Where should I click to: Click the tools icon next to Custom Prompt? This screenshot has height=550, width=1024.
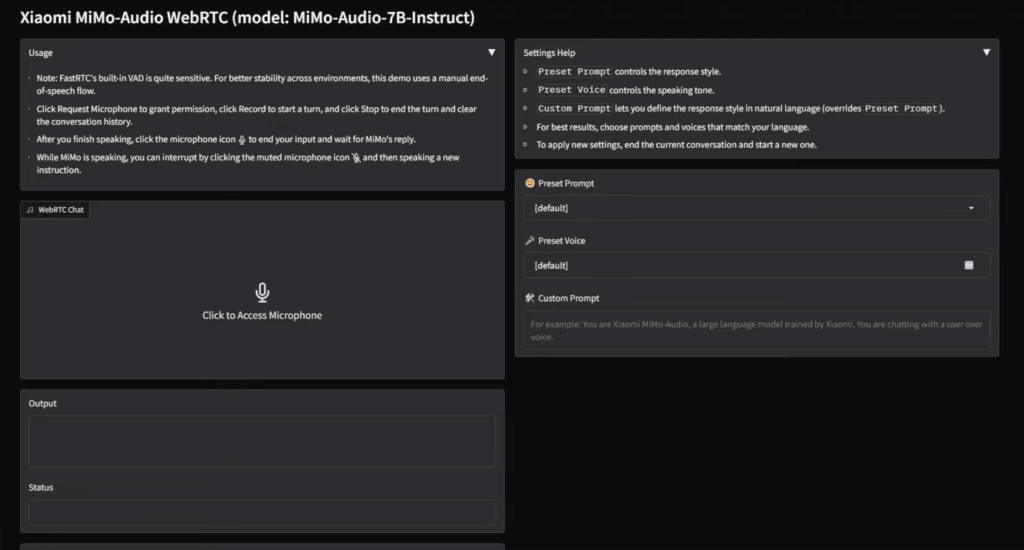coord(529,298)
